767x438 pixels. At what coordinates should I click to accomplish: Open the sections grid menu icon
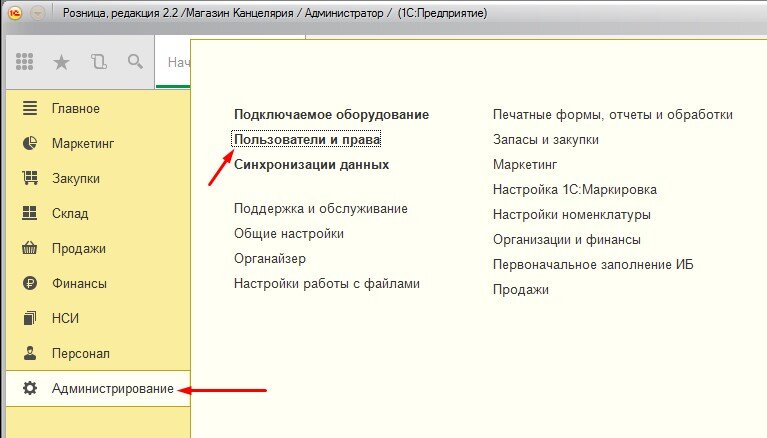[24, 62]
